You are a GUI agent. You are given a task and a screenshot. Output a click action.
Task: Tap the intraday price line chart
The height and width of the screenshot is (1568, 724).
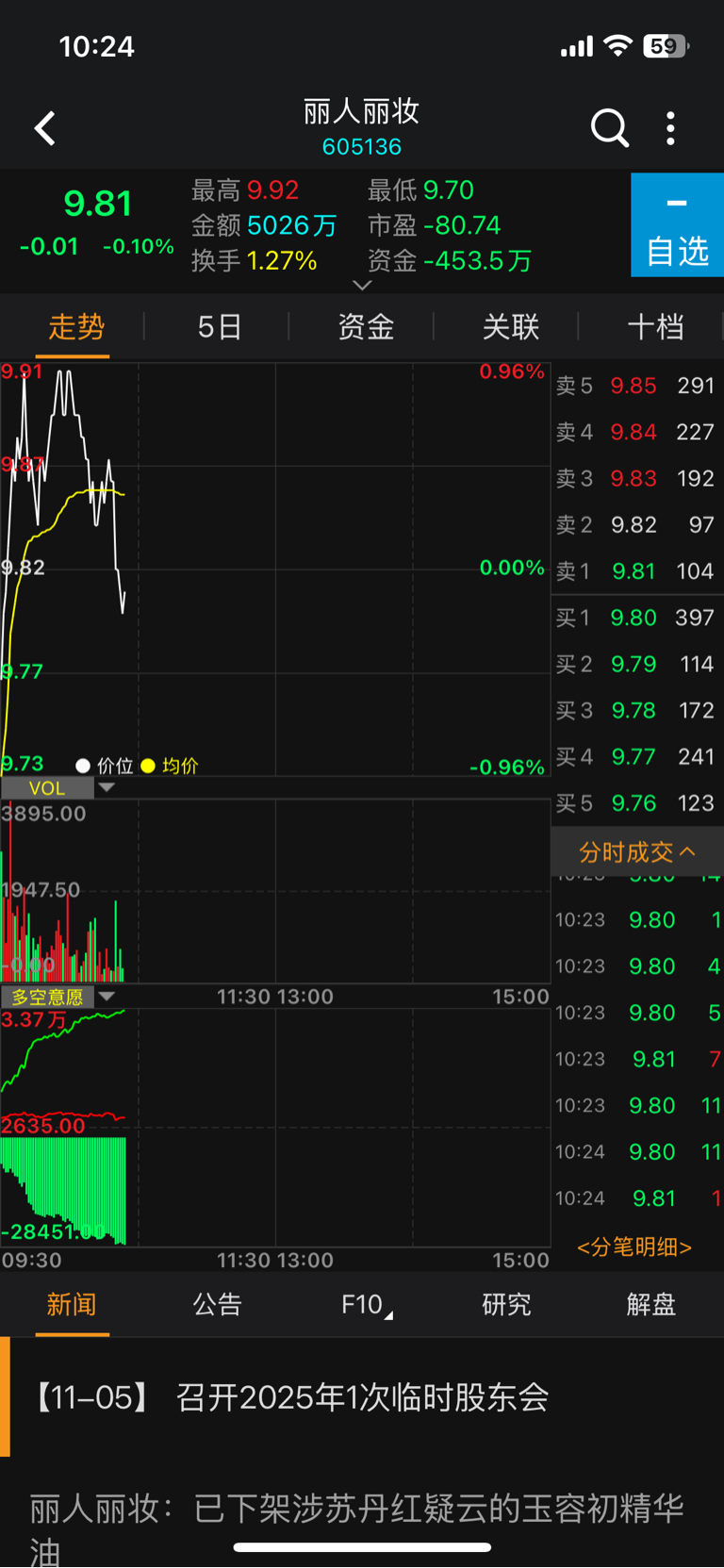275,569
